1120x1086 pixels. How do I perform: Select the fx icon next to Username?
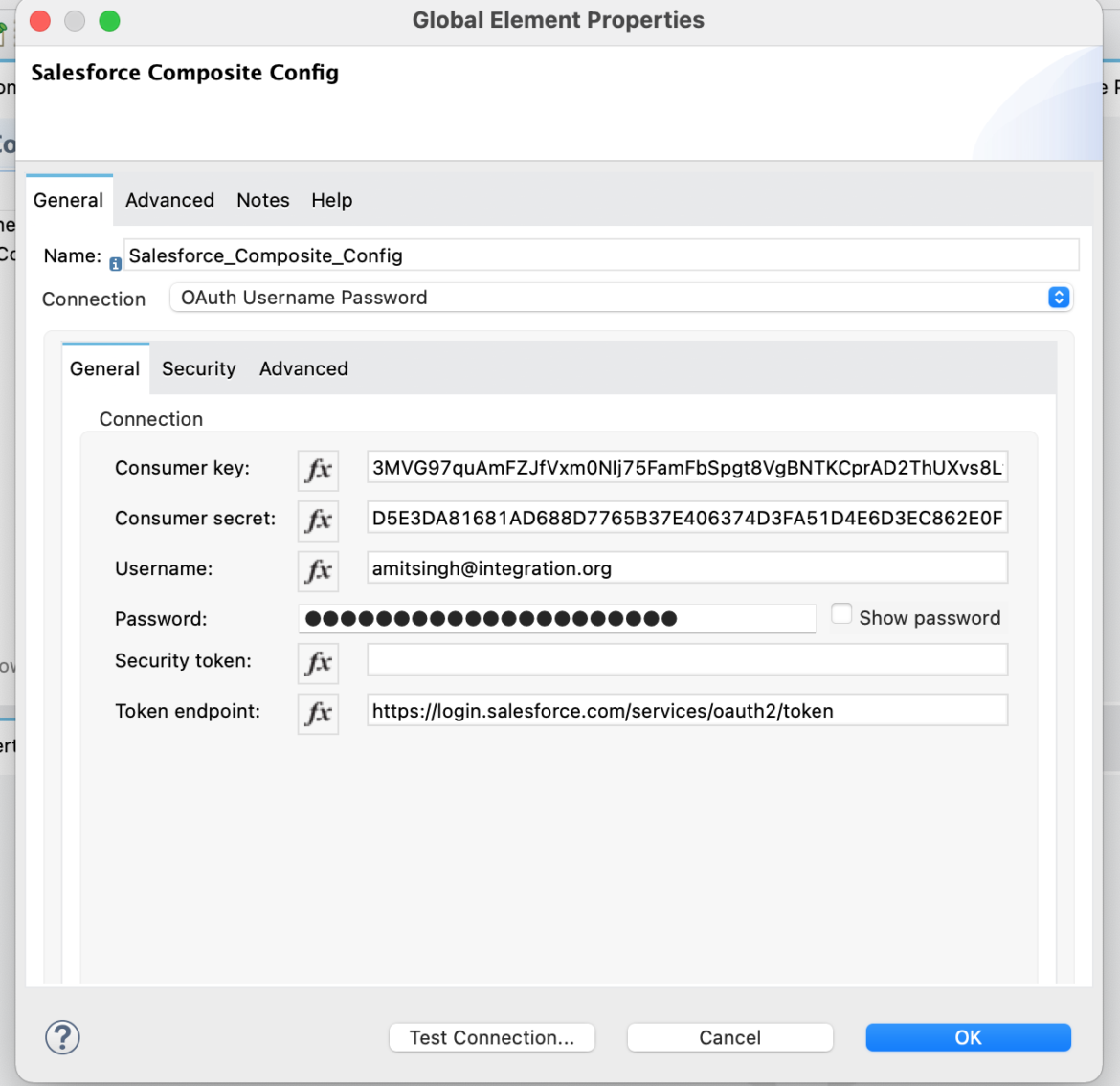[318, 570]
